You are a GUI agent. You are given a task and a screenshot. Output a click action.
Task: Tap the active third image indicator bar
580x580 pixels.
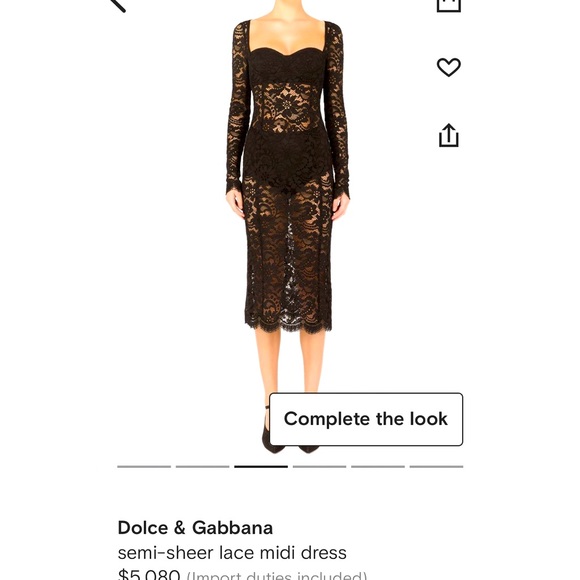261,466
